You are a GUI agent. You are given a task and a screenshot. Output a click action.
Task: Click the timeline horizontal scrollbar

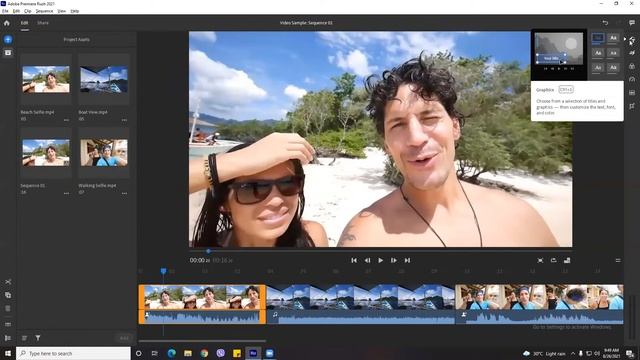pyautogui.click(x=202, y=341)
